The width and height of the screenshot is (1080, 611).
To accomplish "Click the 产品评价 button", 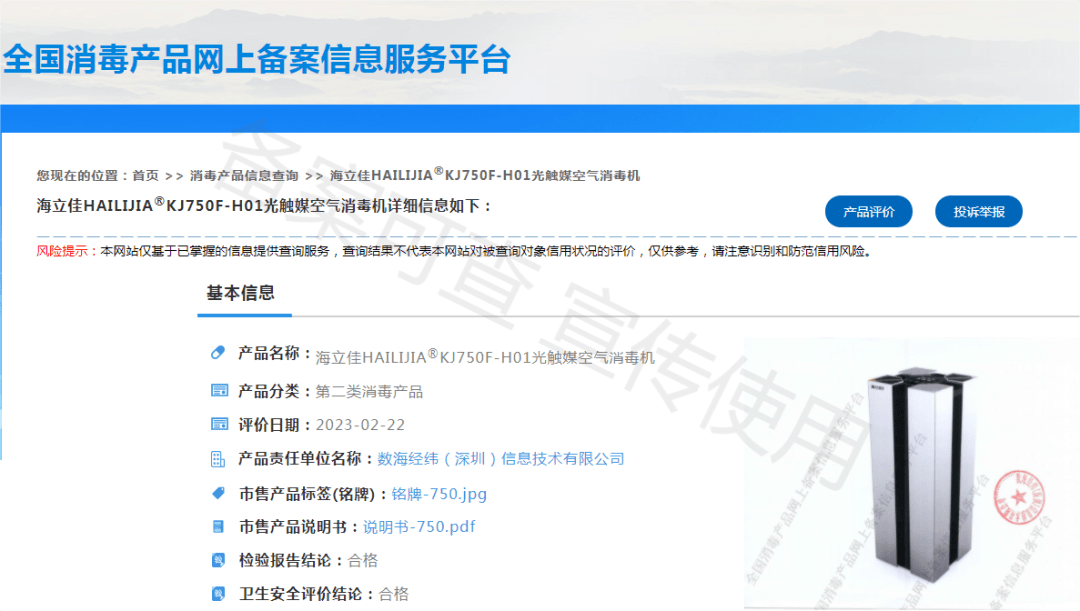I will tap(869, 211).
